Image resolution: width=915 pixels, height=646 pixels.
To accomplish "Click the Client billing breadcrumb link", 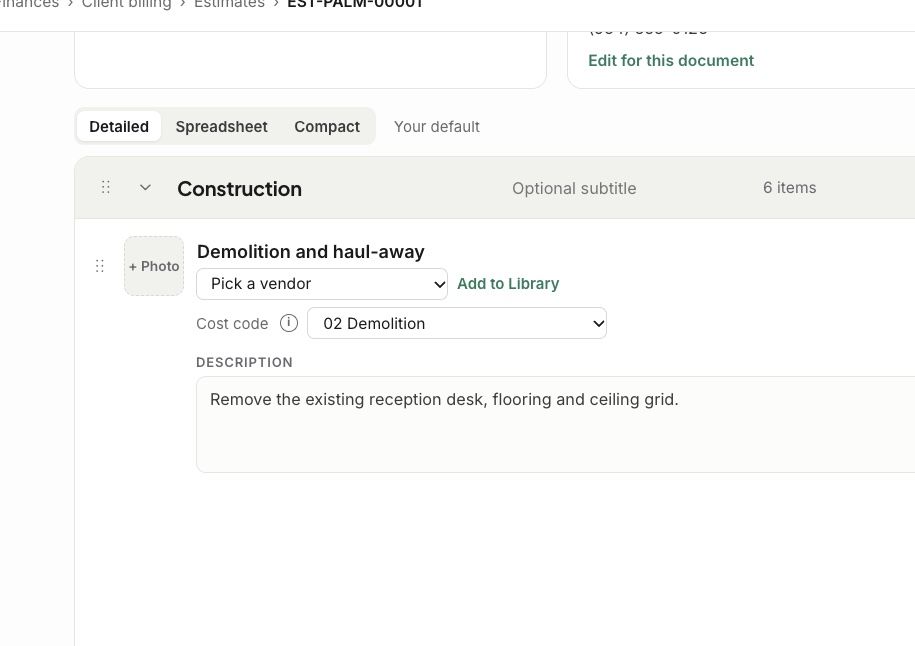I will (127, 4).
